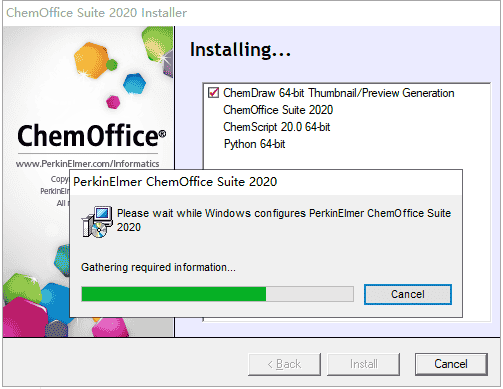
Task: Click the large magenta hexagon at bottom-left
Action: coord(25,317)
